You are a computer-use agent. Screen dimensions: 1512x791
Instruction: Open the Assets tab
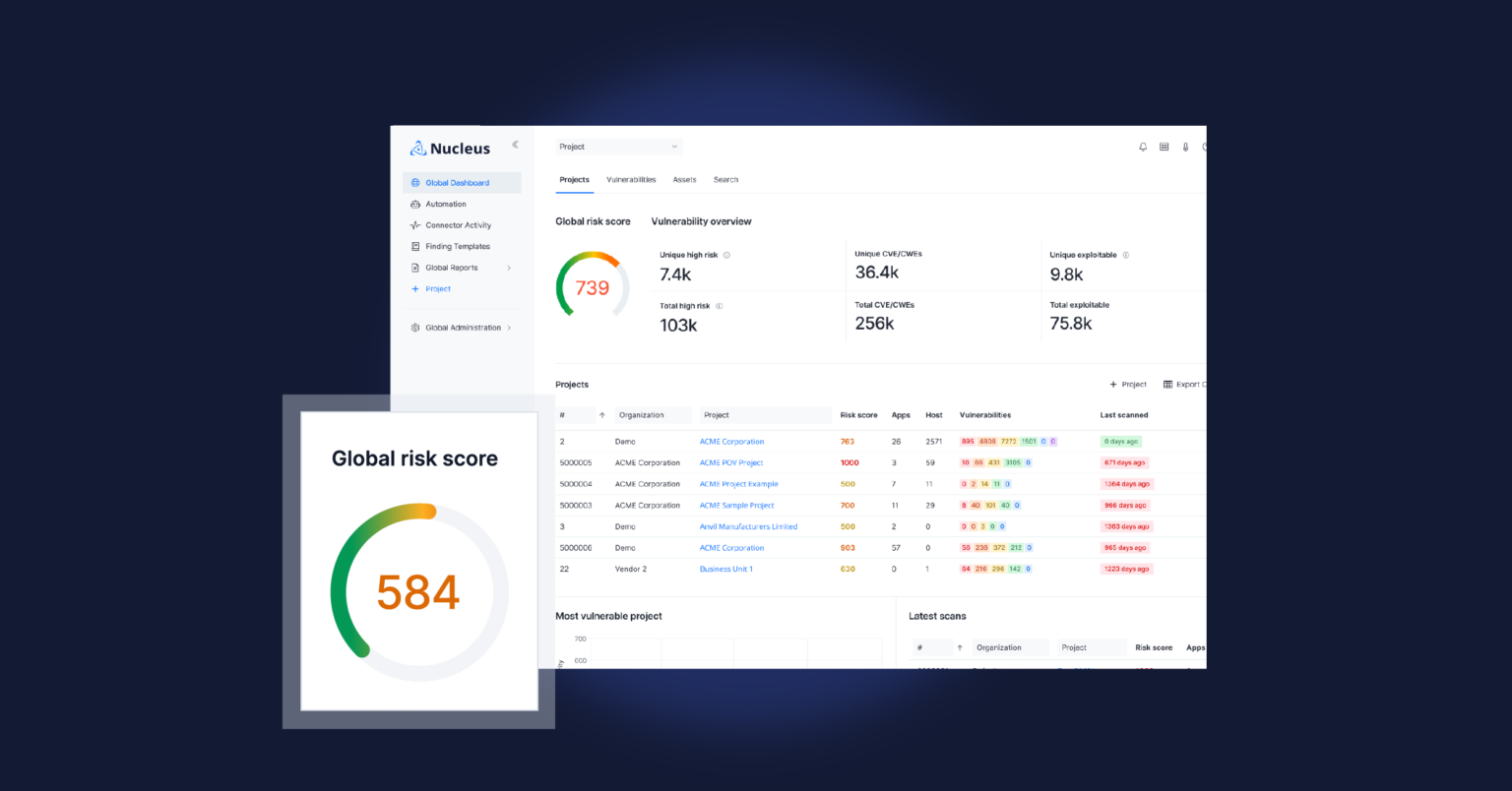[x=684, y=179]
